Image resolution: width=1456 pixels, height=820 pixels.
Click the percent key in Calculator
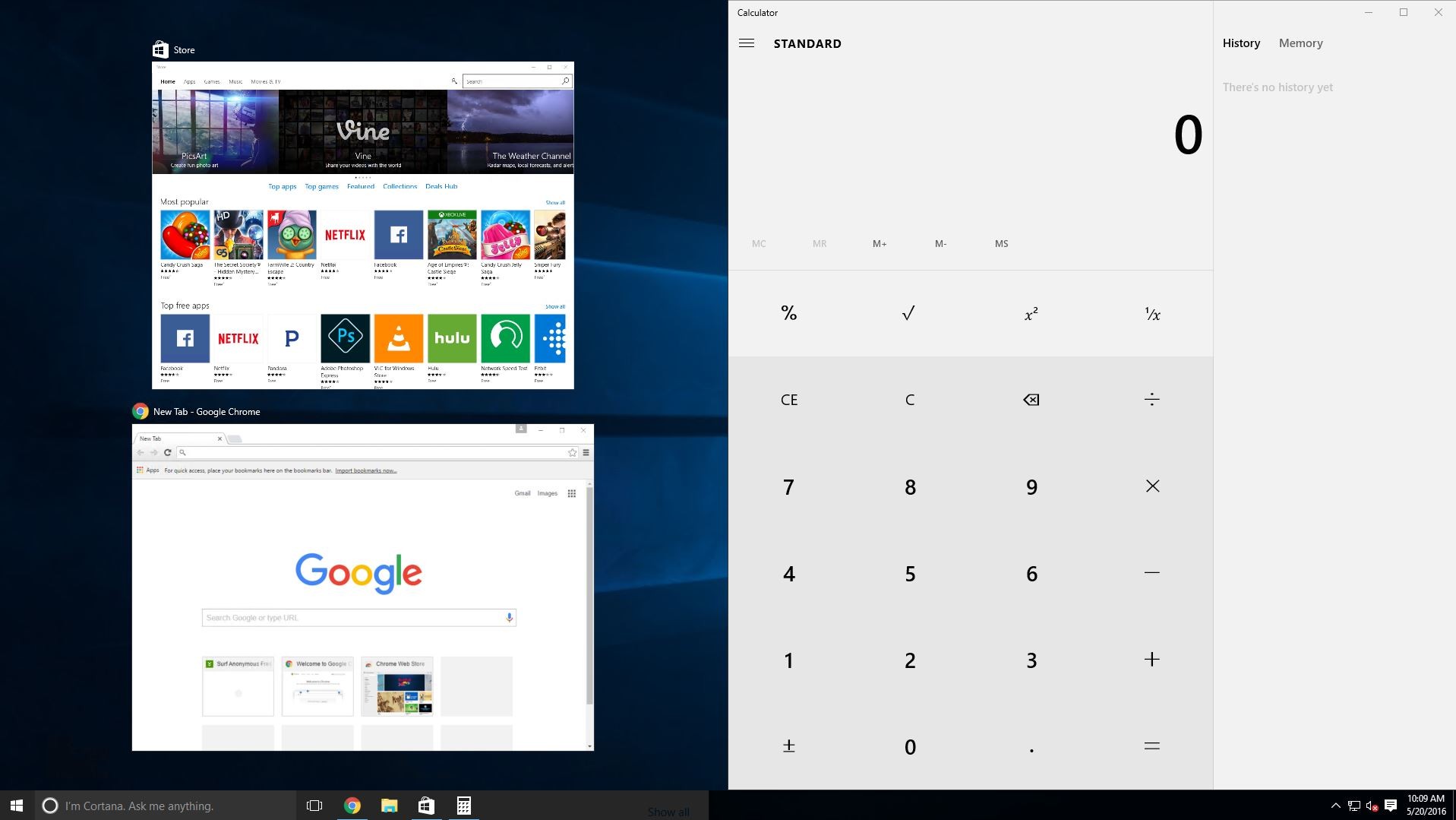coord(789,313)
